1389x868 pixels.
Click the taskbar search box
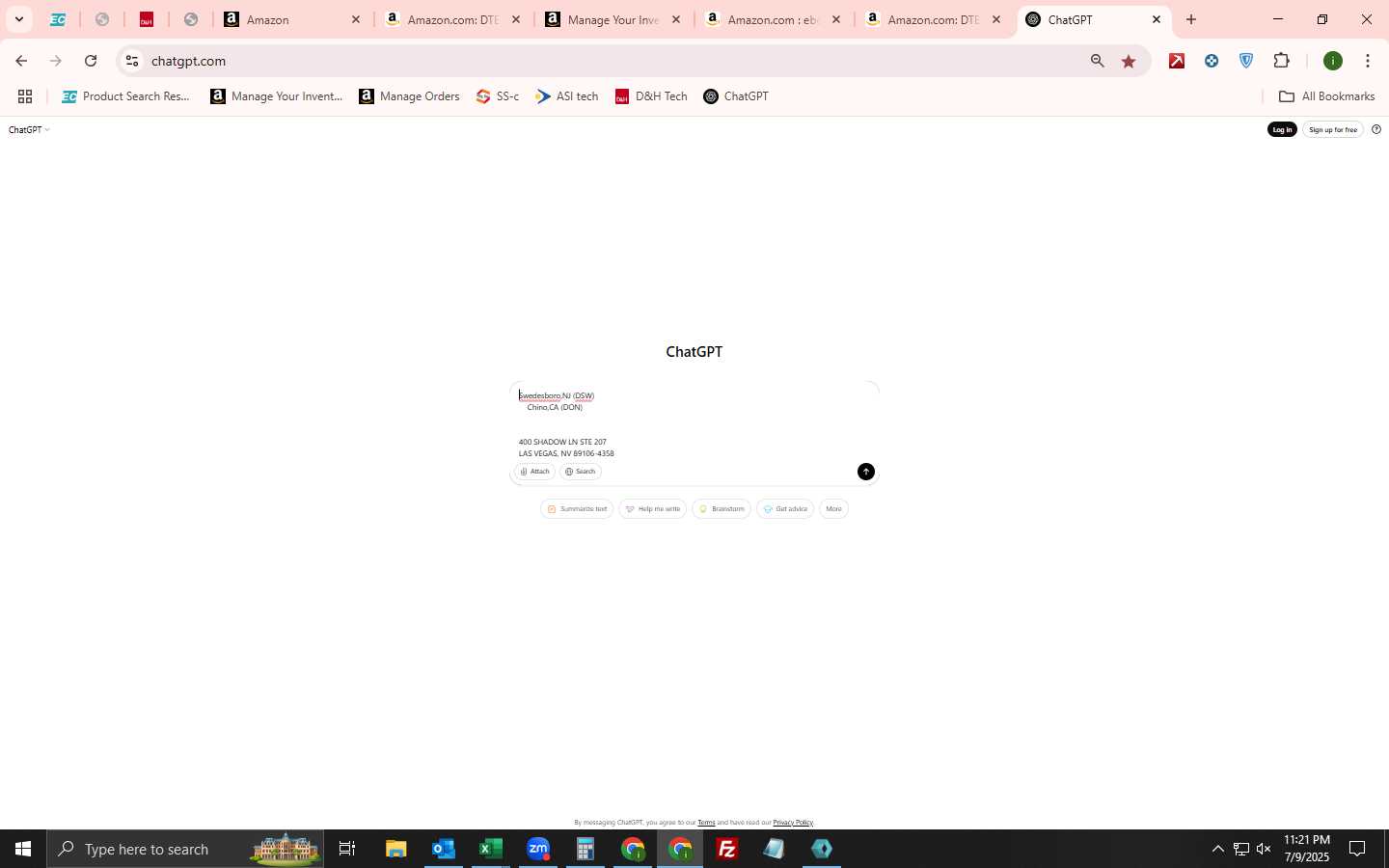pos(185,849)
